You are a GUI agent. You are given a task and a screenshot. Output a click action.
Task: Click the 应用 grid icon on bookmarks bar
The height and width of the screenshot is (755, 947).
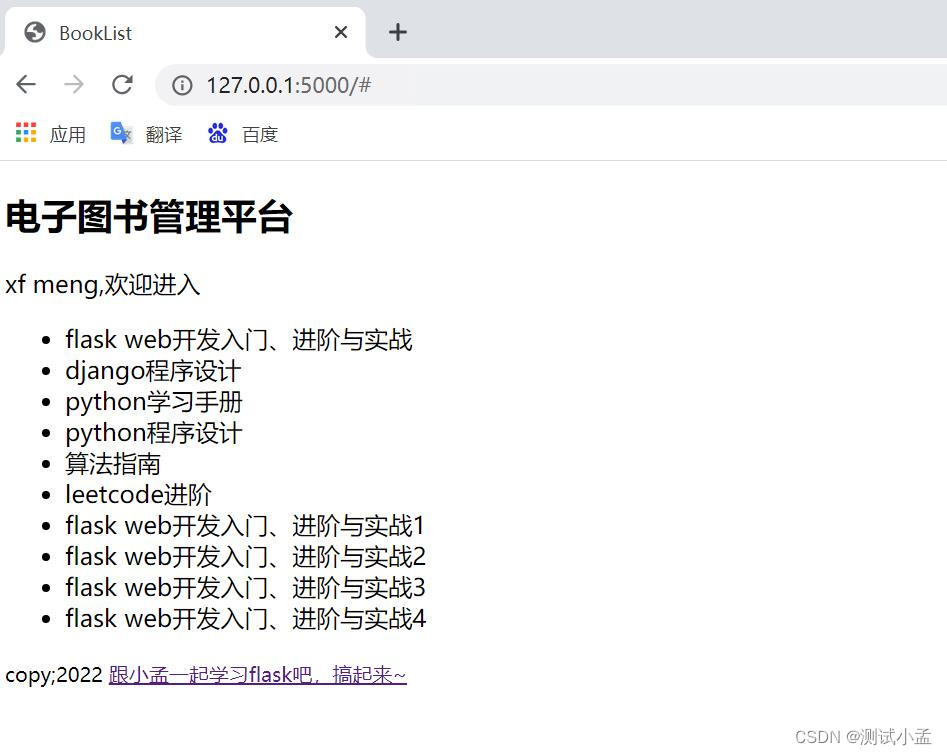tap(25, 132)
